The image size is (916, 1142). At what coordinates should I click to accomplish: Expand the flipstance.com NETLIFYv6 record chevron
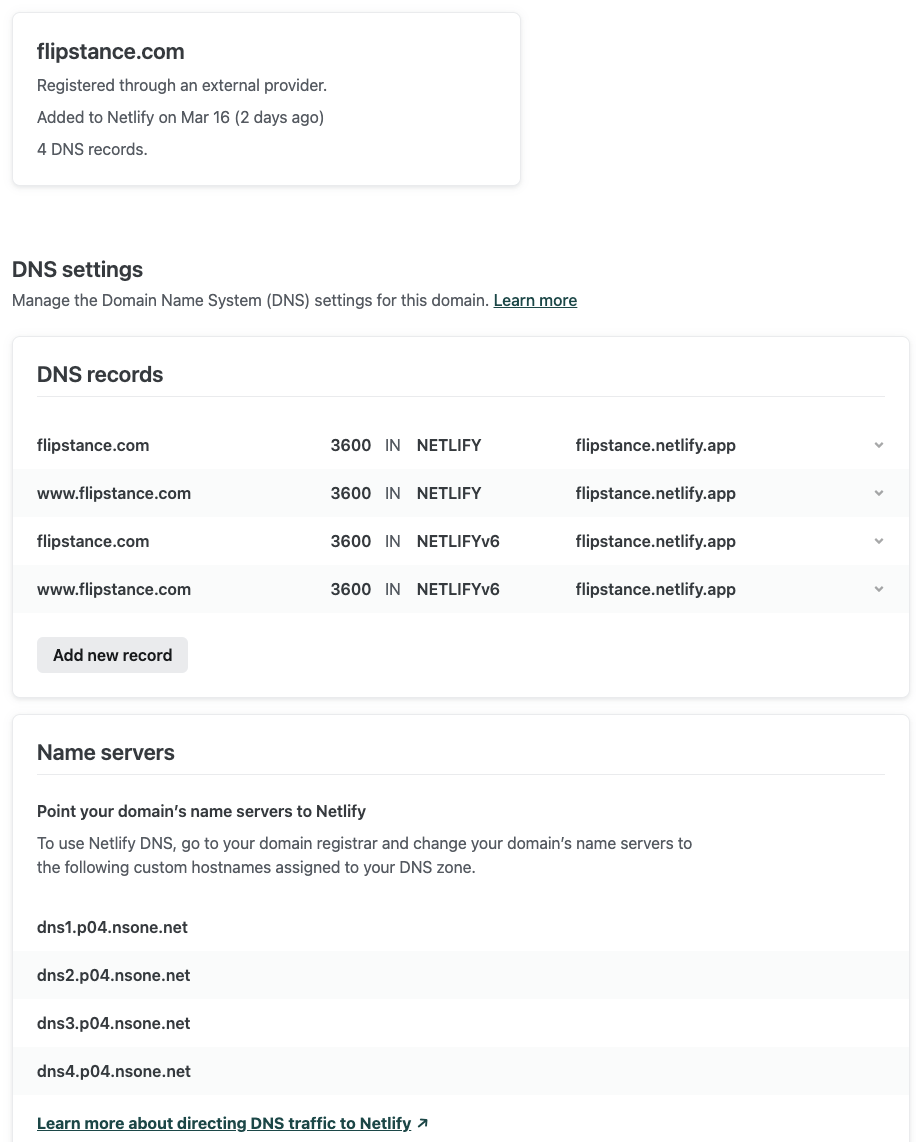(x=878, y=541)
